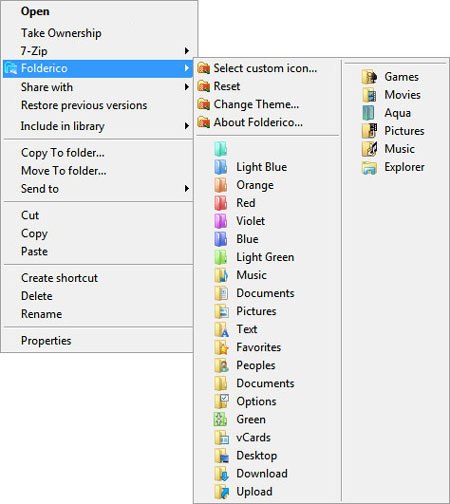Image resolution: width=450 pixels, height=504 pixels.
Task: Click the Folderico icon beside Select custom icon
Action: [x=203, y=68]
